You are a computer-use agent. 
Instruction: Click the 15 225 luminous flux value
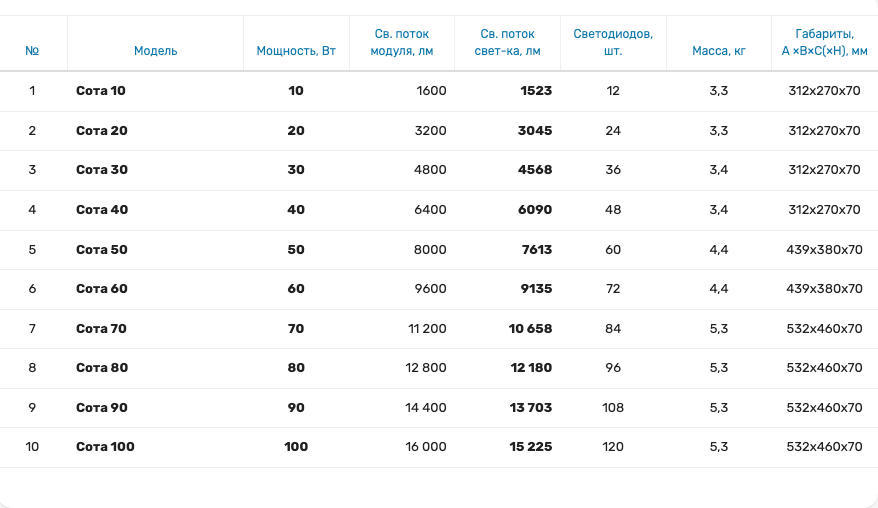pos(530,447)
